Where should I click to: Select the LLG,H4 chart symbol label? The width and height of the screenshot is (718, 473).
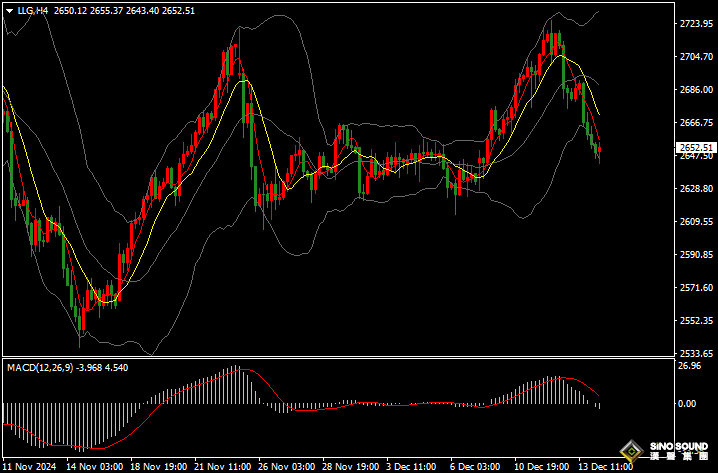click(33, 11)
